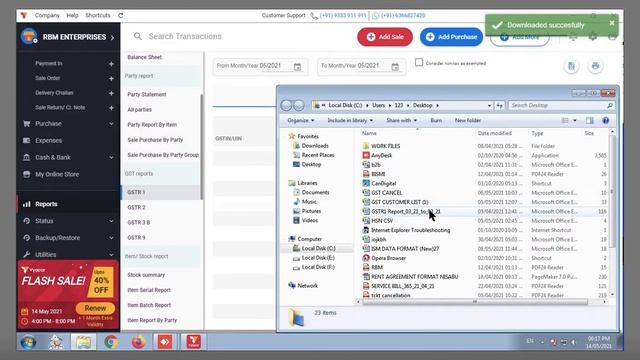Click the Renew button on flash sale banner
Viewport: 640px width, 360px height.
(95, 308)
